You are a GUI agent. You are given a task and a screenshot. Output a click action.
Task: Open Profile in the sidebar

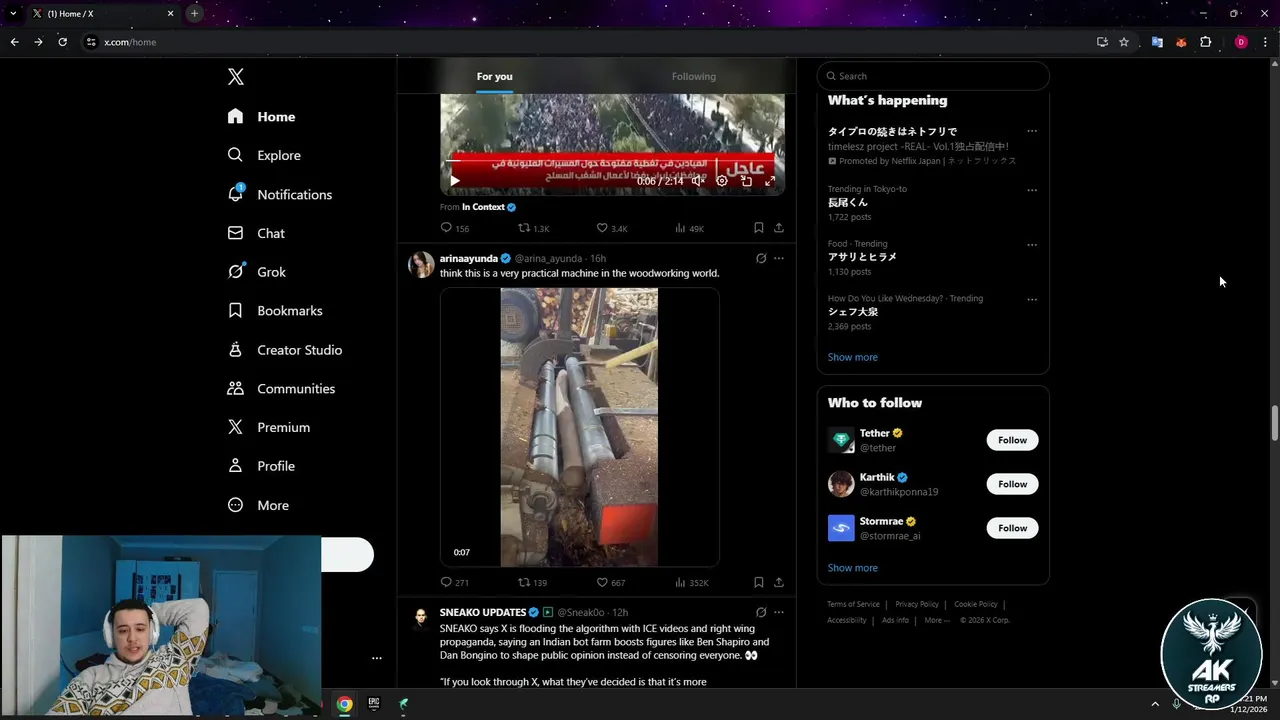261,466
